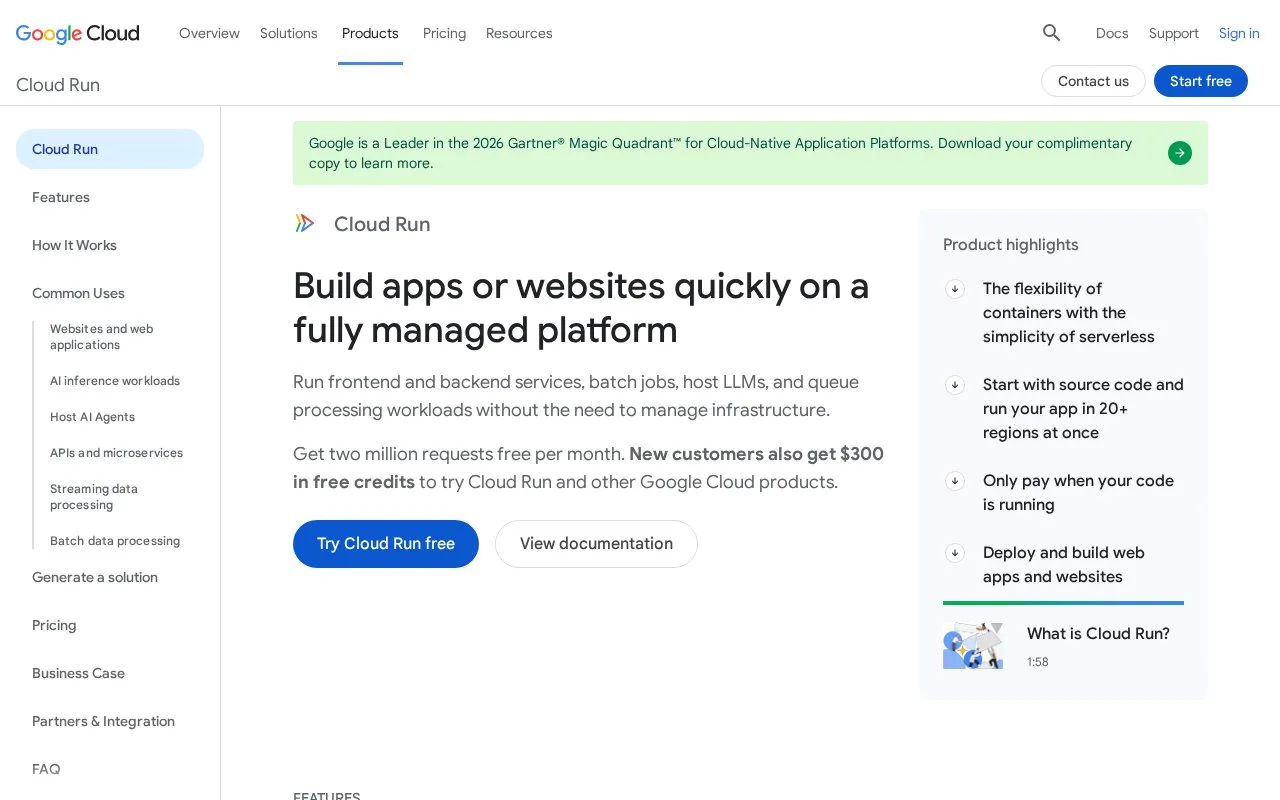Open the Support link
Viewport: 1280px width, 800px height.
coord(1174,33)
